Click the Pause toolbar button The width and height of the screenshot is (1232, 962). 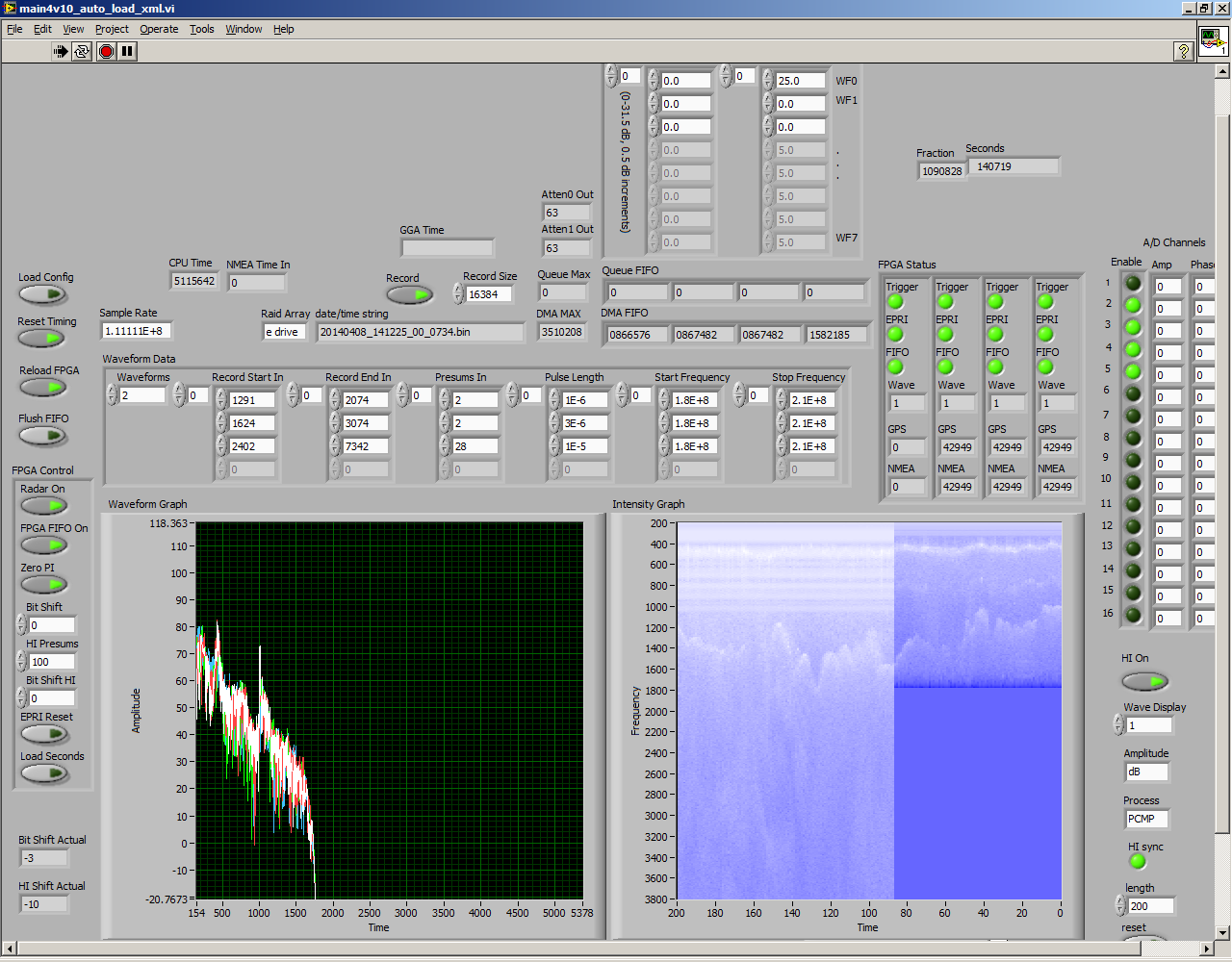coord(127,52)
